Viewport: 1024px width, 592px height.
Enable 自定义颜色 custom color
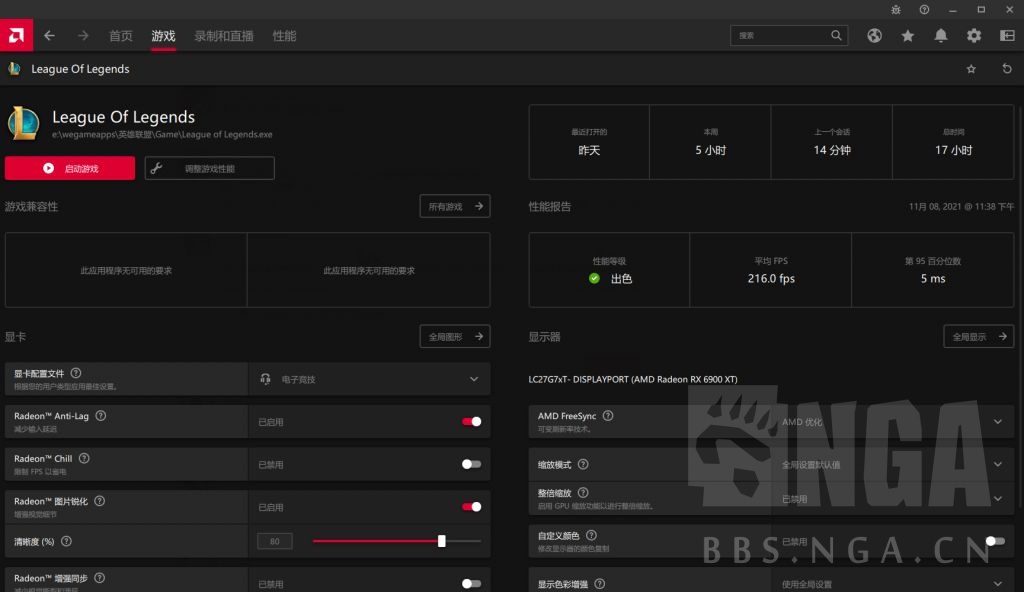(992, 541)
